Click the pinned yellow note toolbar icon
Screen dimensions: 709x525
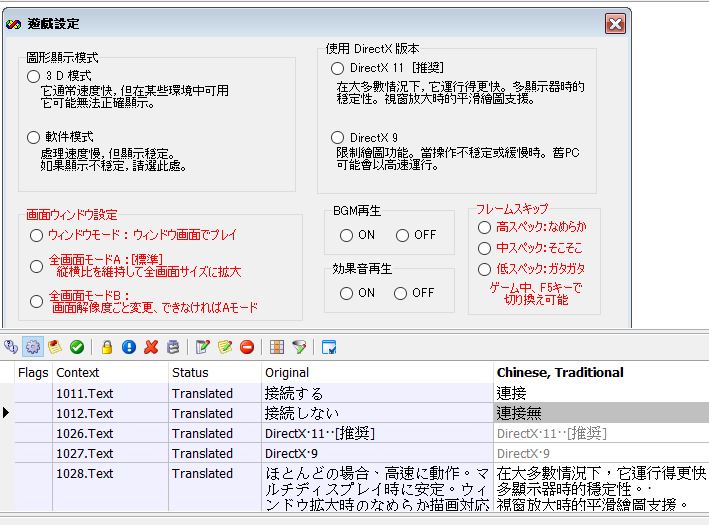(55, 347)
